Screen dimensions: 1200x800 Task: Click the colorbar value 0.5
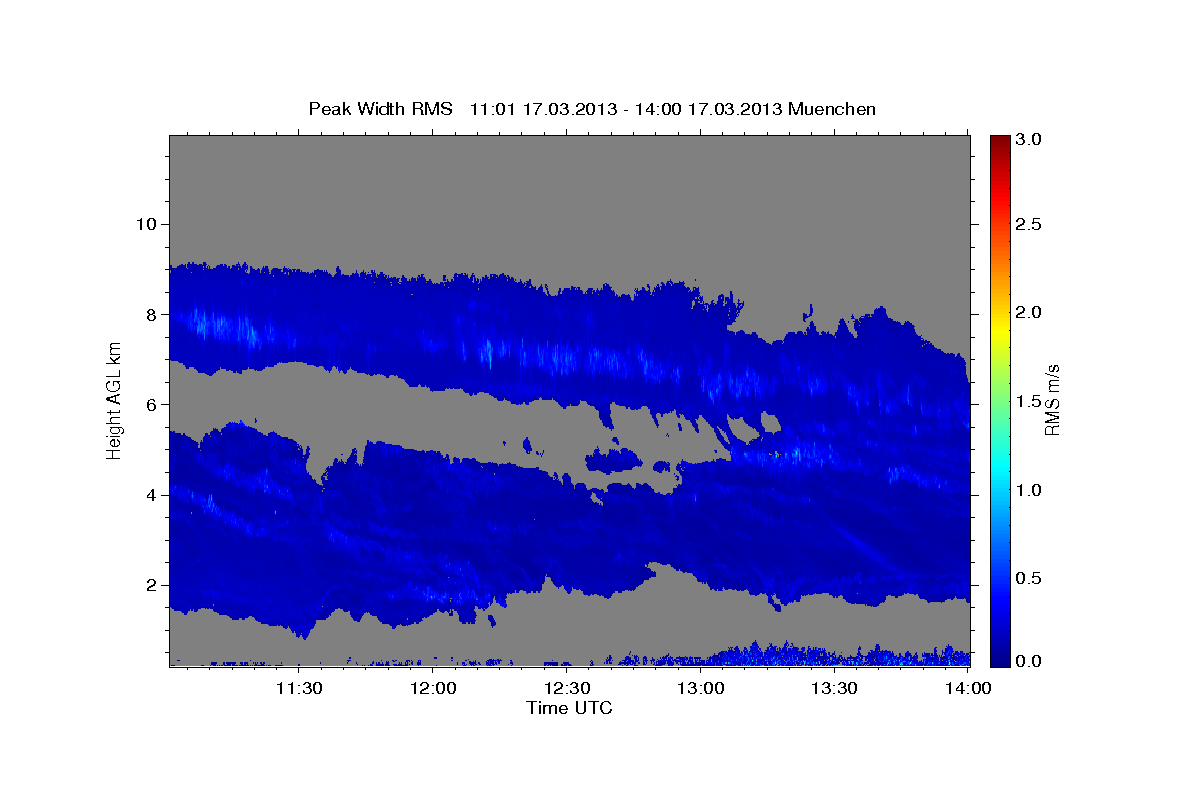[x=1029, y=578]
